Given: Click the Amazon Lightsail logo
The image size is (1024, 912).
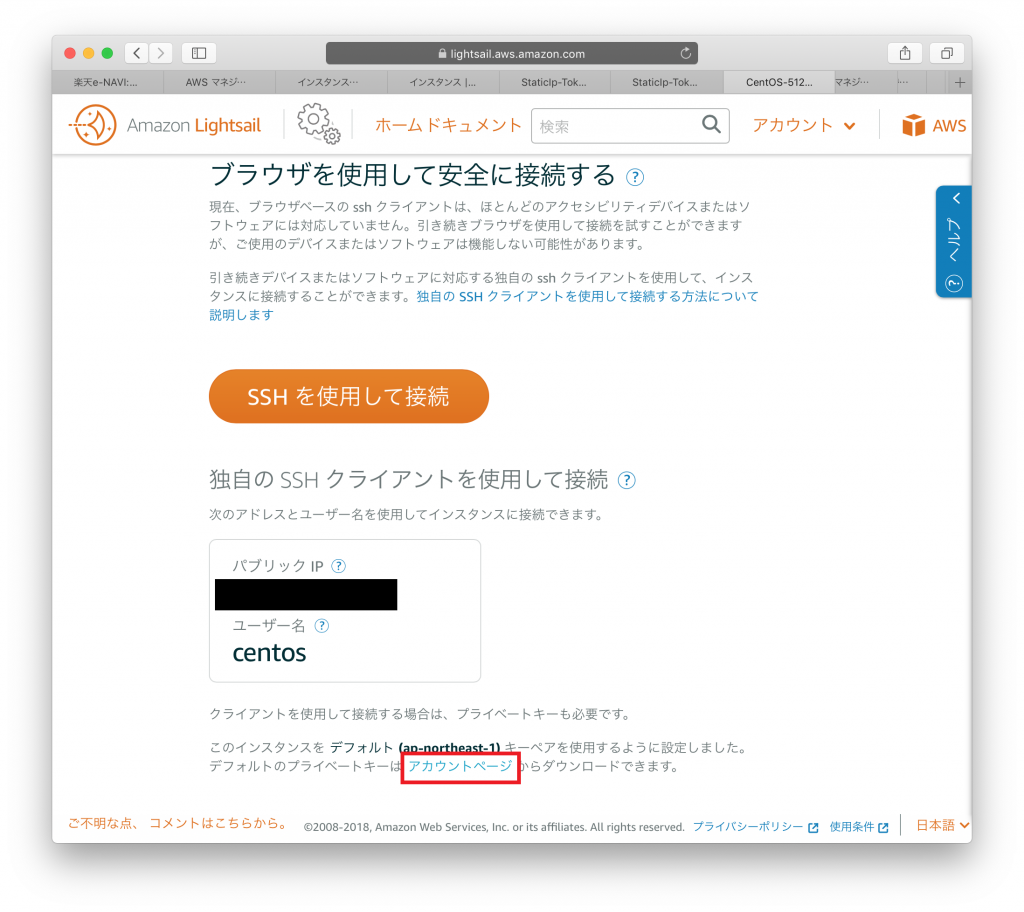Looking at the screenshot, I should 165,125.
